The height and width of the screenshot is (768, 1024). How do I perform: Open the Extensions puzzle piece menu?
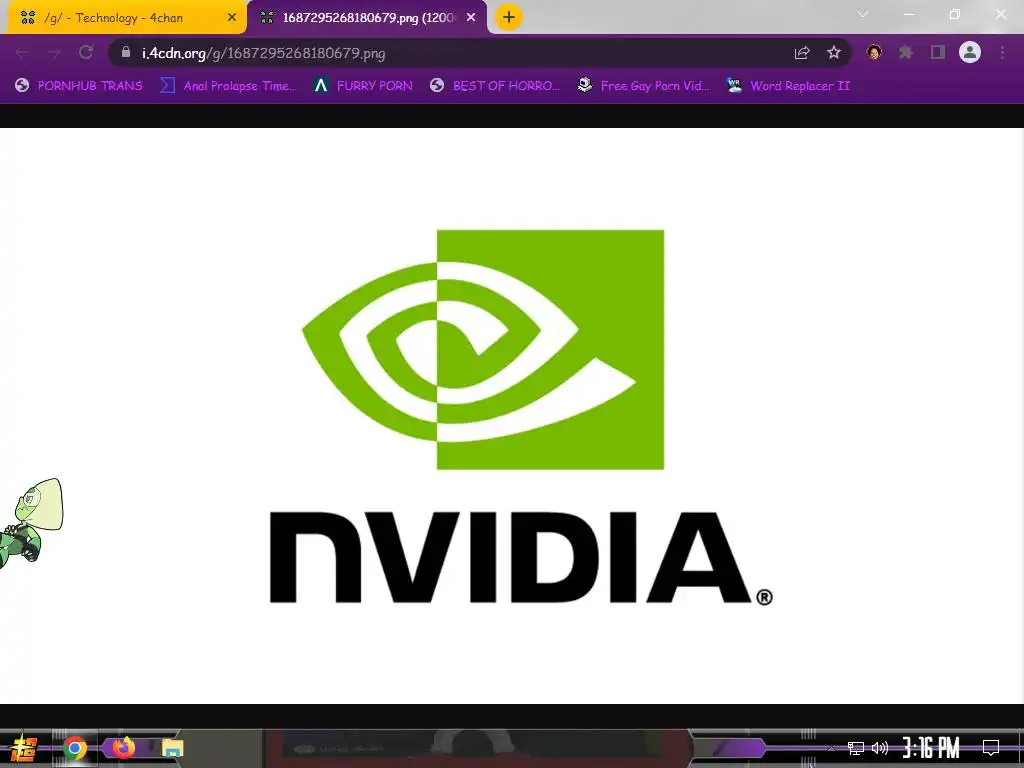tap(906, 52)
